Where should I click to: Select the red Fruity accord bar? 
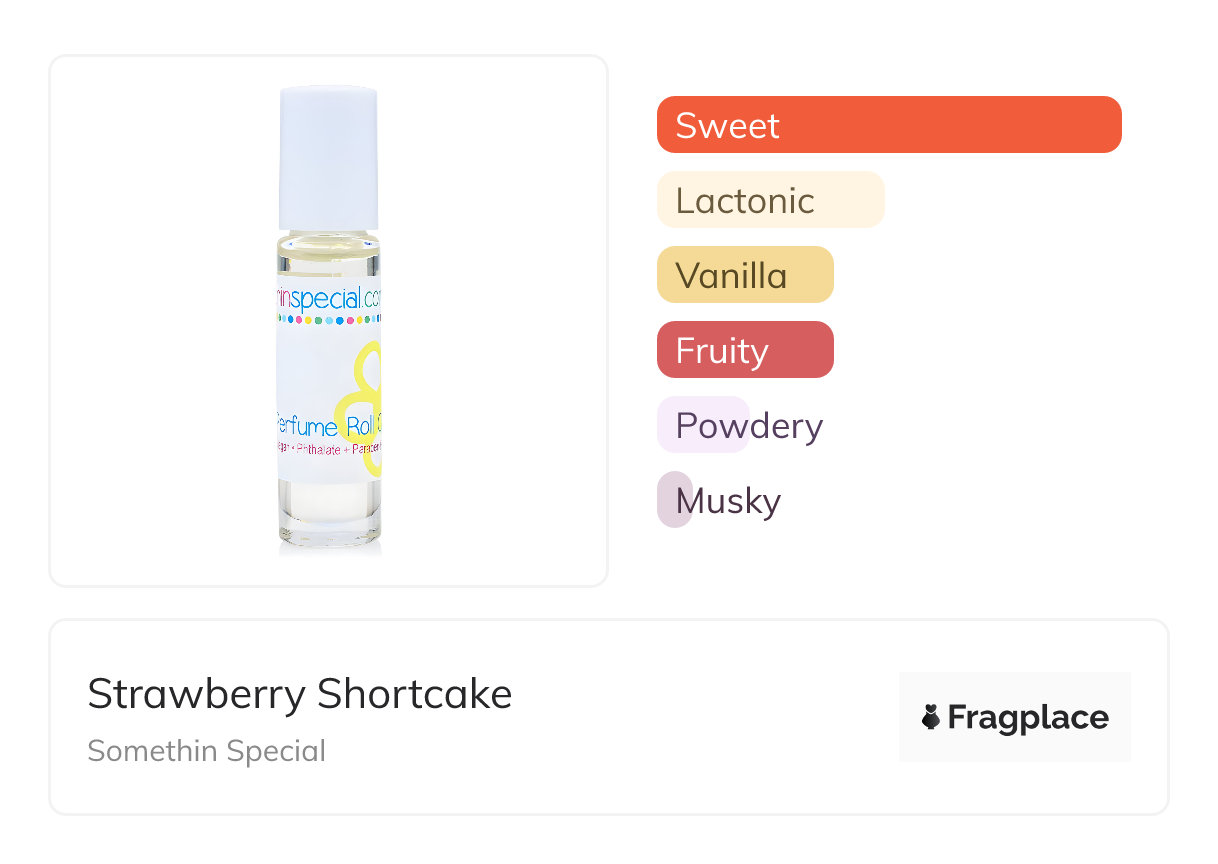[745, 350]
